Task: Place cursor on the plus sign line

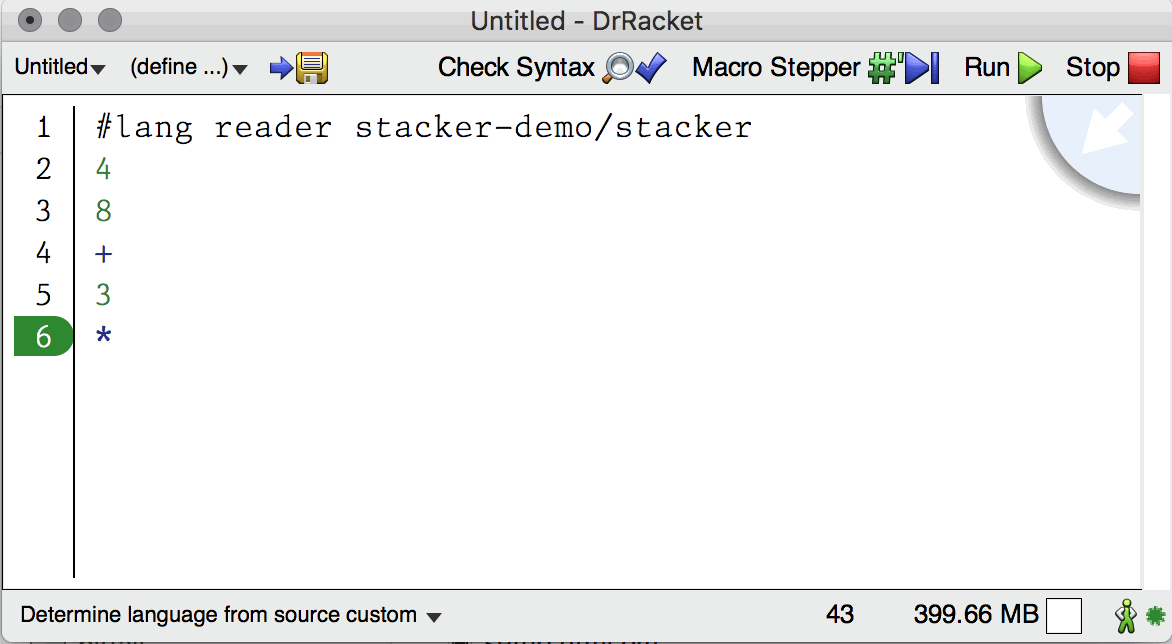Action: pos(104,254)
